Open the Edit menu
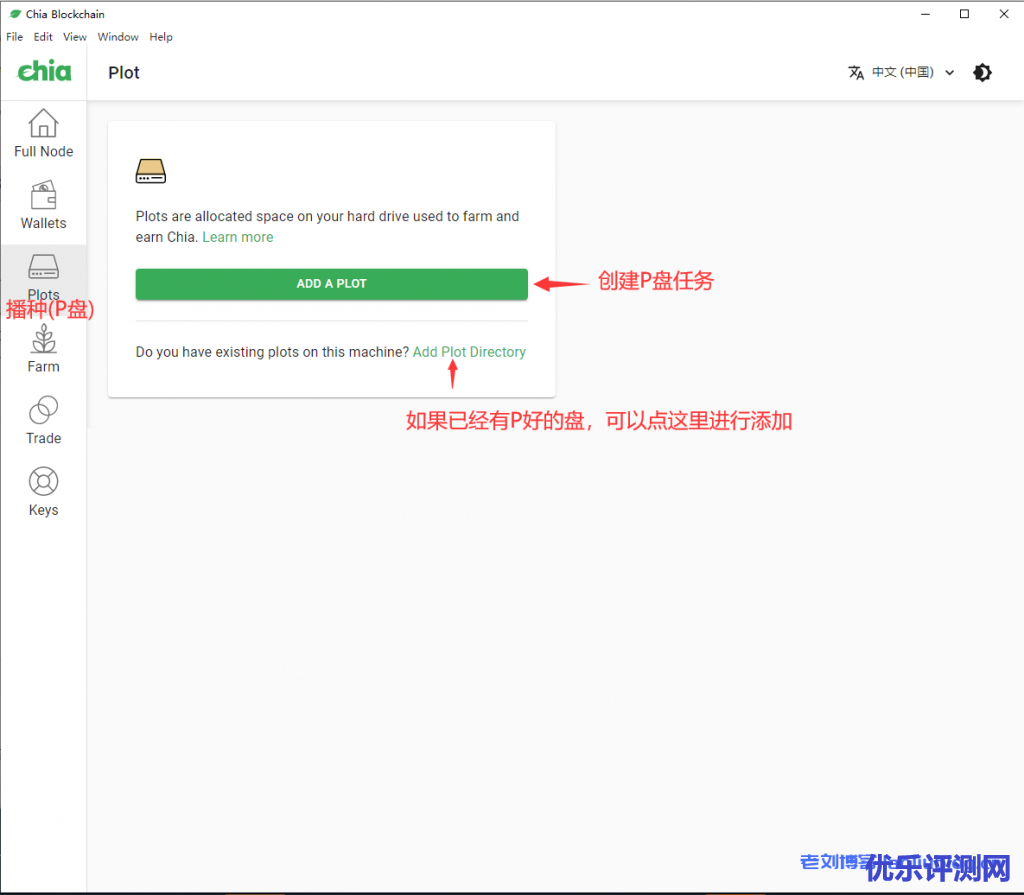The width and height of the screenshot is (1024, 895). click(x=43, y=37)
